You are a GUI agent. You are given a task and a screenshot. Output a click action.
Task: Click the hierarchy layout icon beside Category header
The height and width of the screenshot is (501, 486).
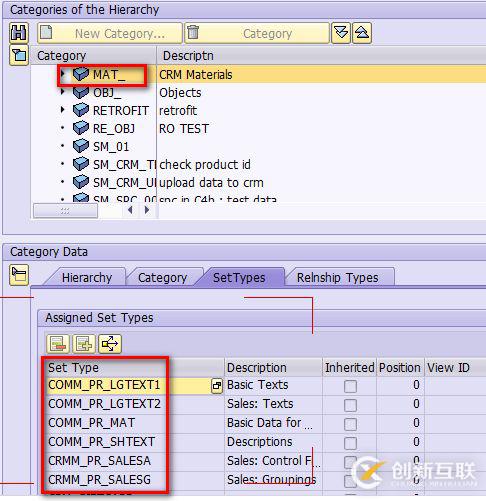click(x=19, y=55)
